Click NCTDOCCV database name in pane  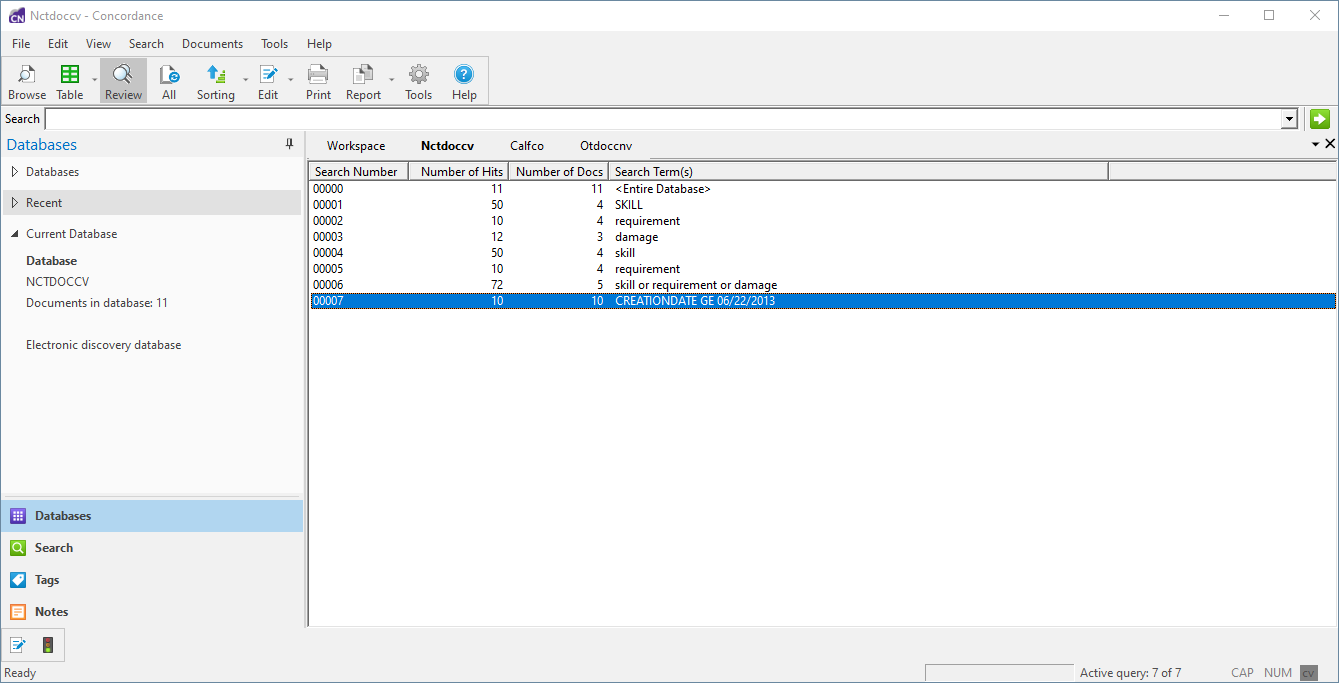[57, 282]
